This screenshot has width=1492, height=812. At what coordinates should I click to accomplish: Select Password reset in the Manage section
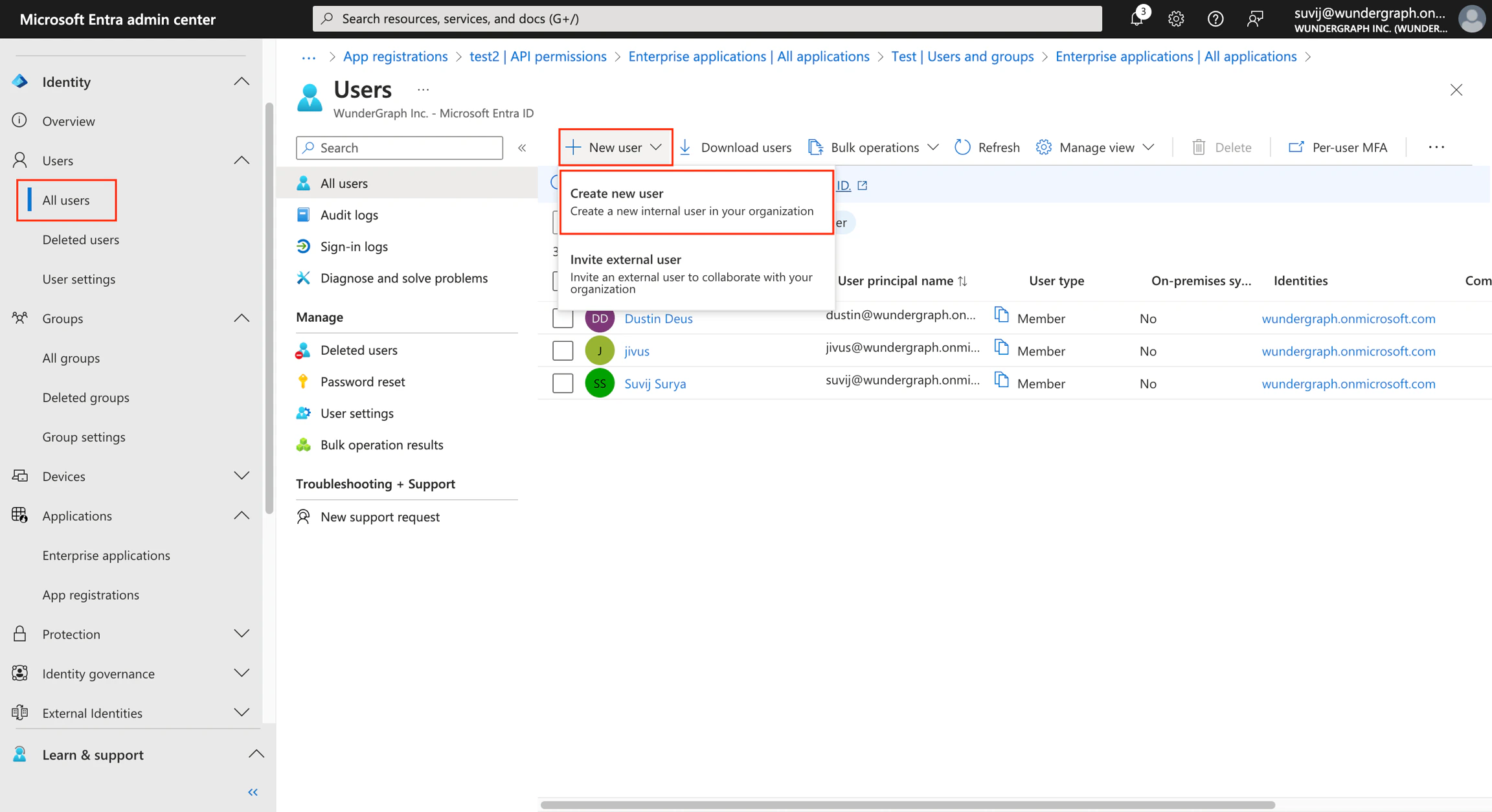363,381
